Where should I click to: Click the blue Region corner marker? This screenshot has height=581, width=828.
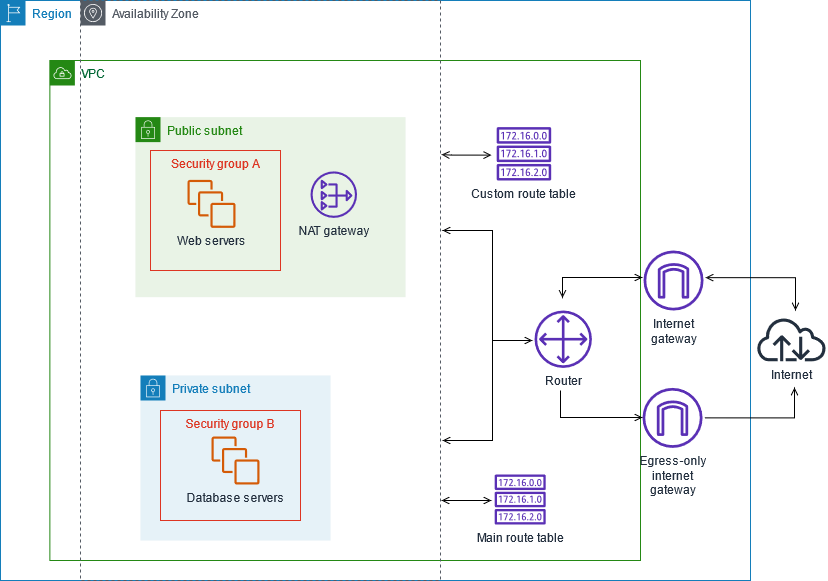pos(13,13)
